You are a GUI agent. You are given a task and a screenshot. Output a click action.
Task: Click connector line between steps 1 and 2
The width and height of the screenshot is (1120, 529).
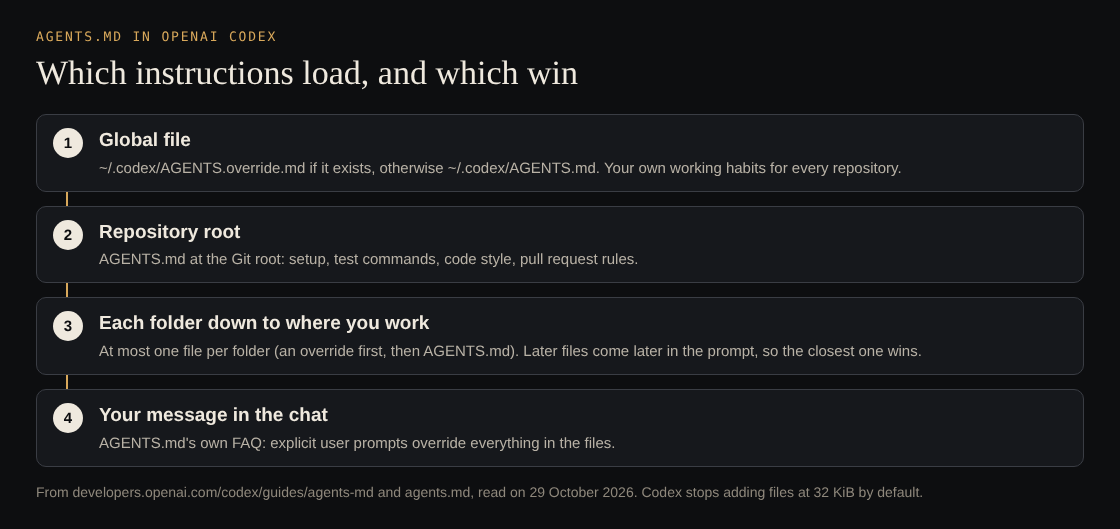coord(67,199)
